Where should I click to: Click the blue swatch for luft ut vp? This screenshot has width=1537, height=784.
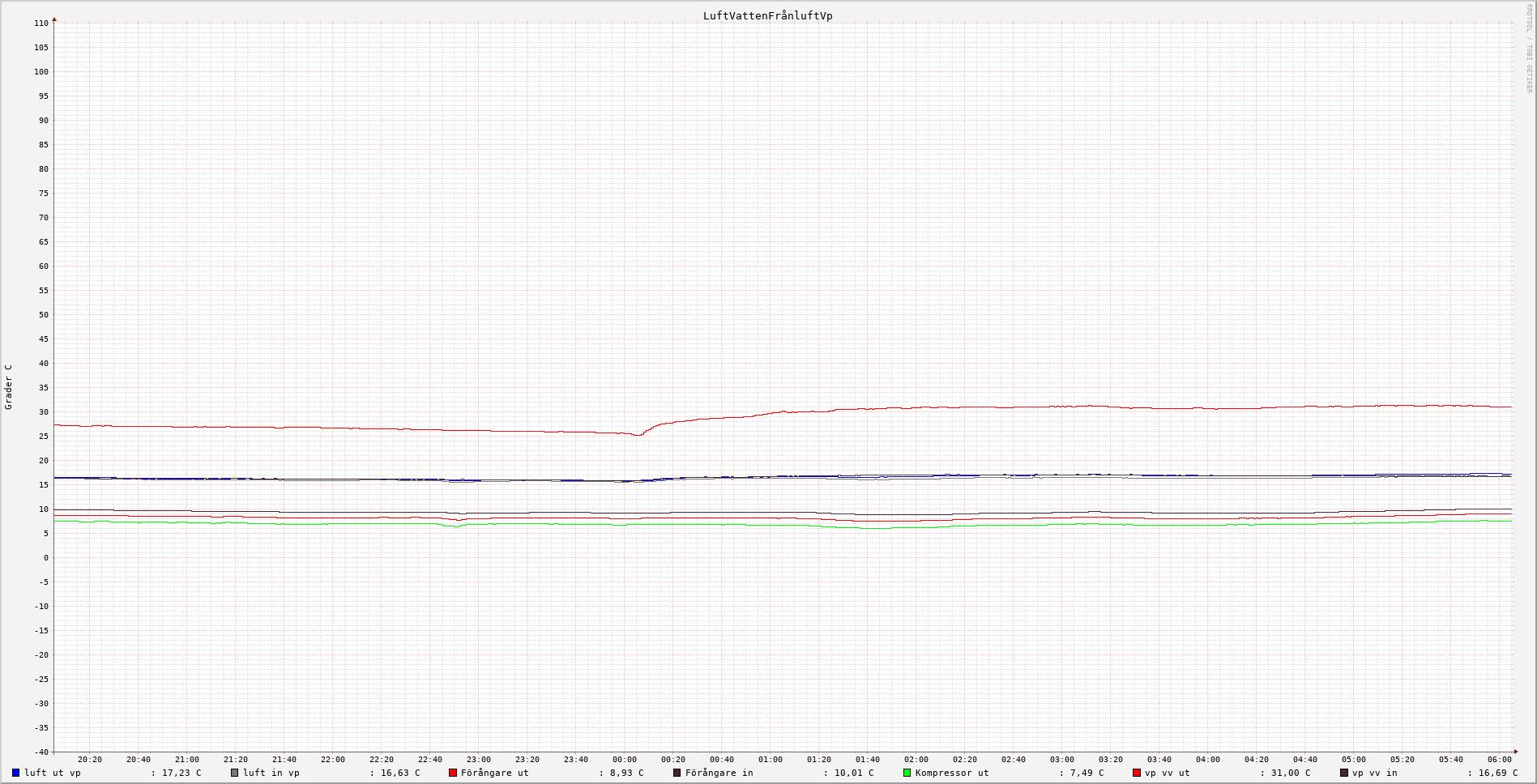pyautogui.click(x=15, y=773)
